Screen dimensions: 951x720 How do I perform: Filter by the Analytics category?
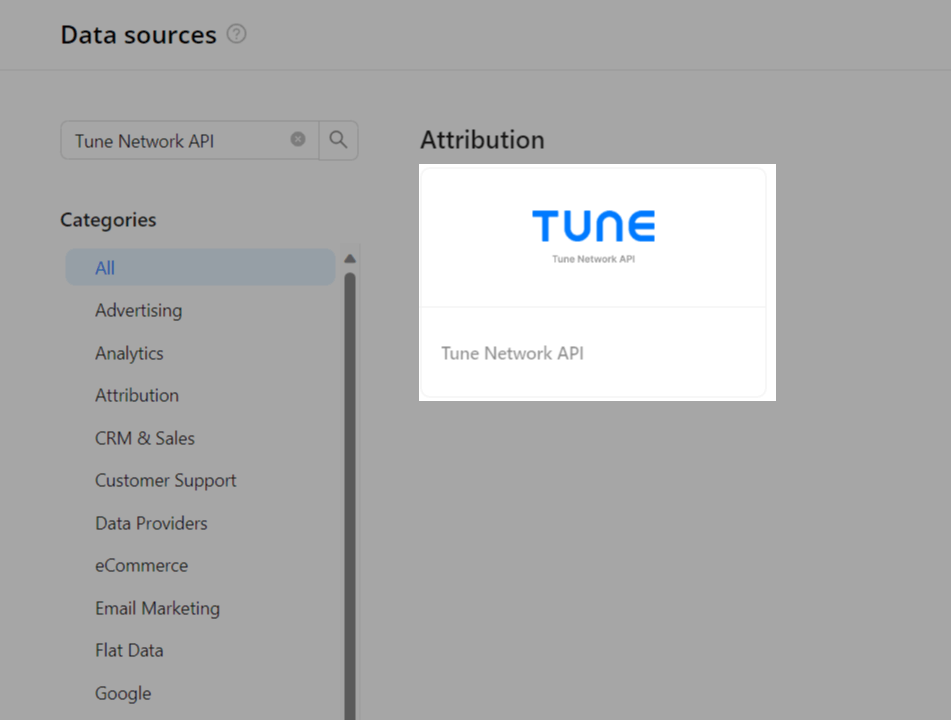point(129,353)
